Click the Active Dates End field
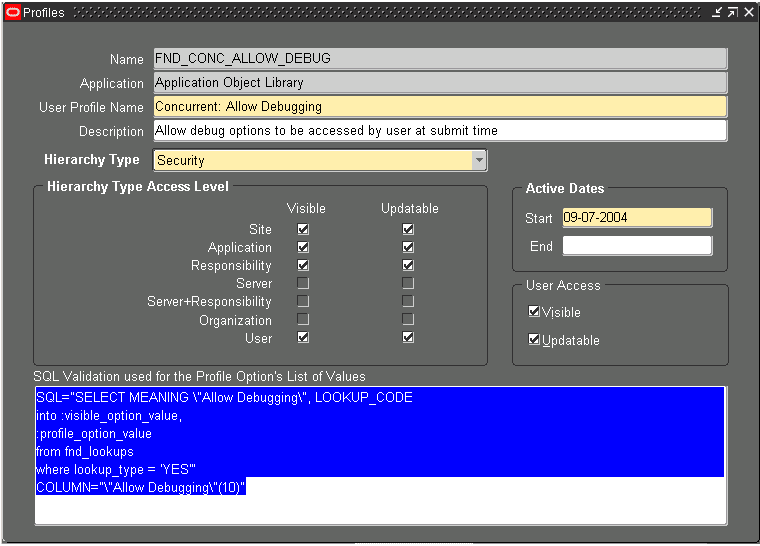 click(x=637, y=246)
